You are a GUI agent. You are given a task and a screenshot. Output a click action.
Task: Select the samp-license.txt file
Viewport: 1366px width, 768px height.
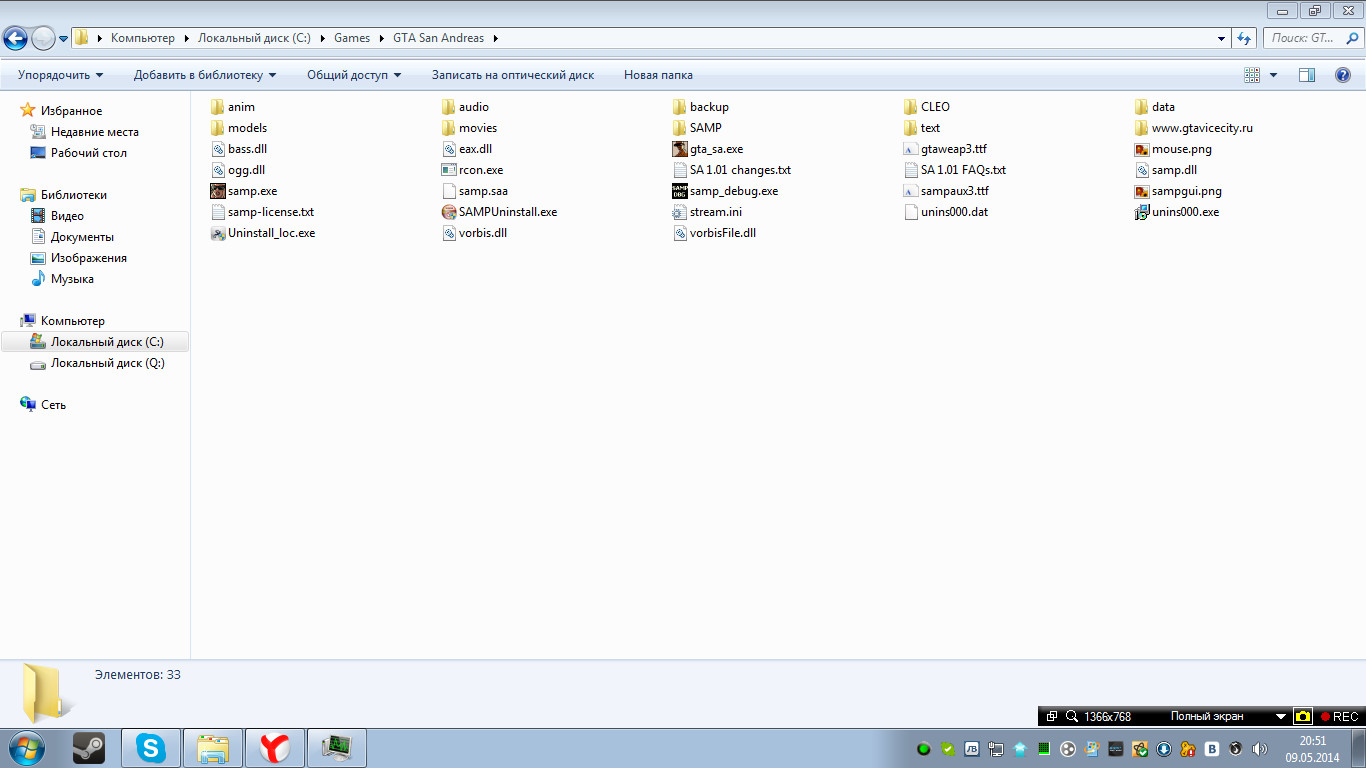[262, 212]
